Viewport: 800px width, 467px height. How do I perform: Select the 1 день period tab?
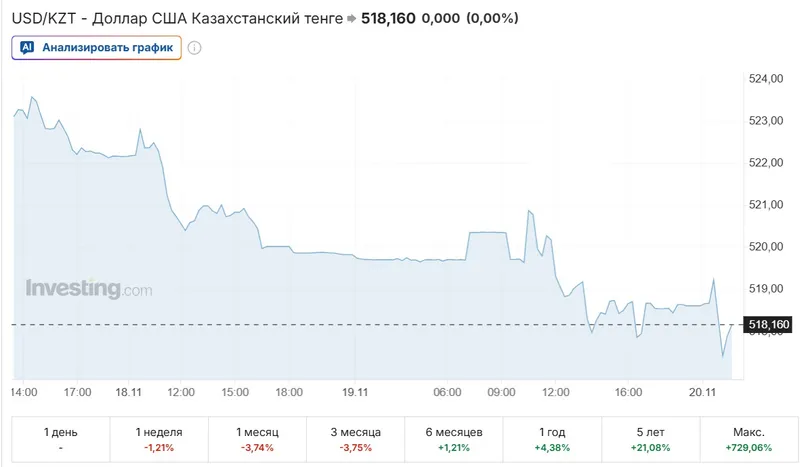click(x=60, y=439)
